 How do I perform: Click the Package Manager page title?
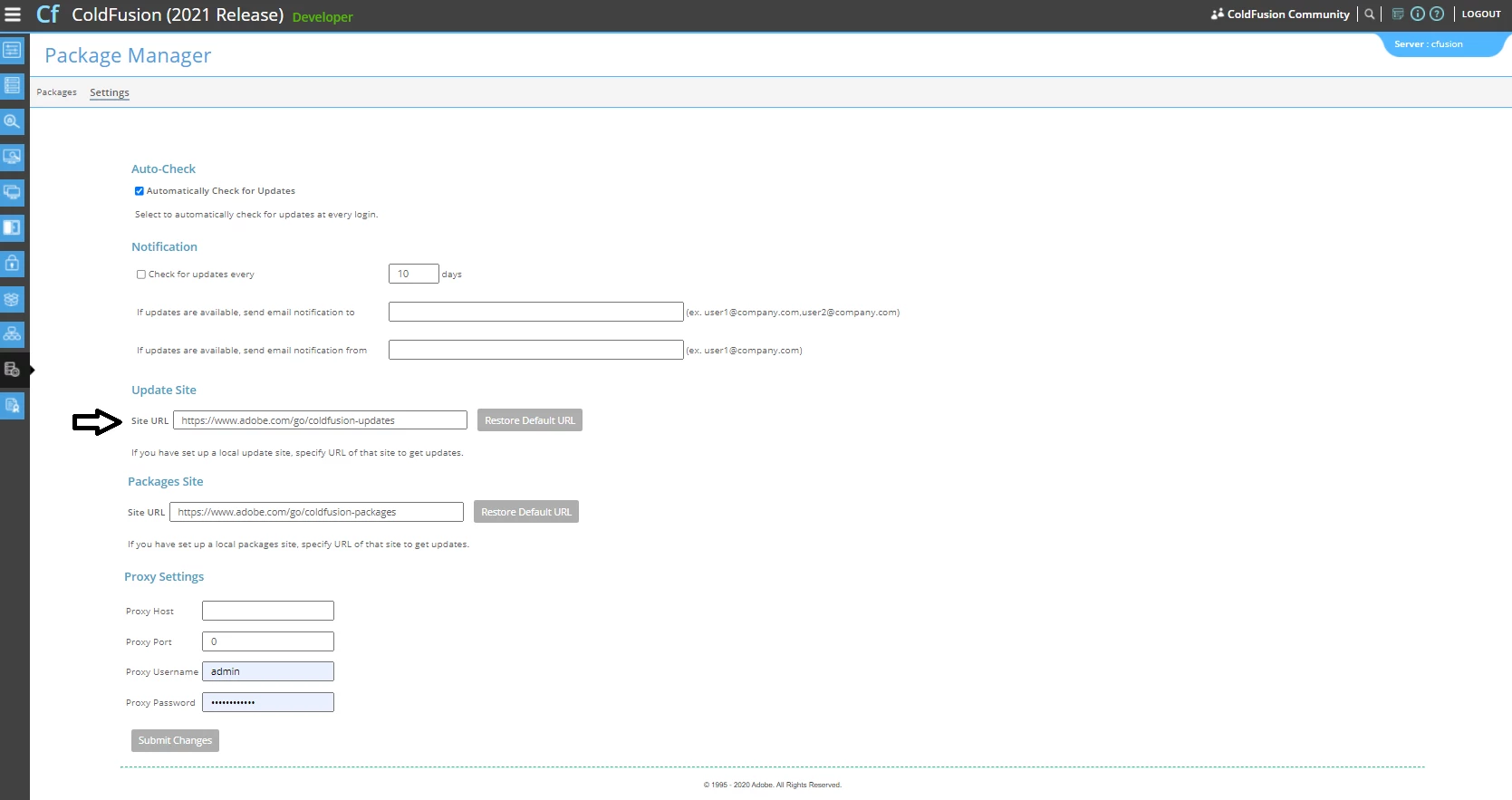(x=128, y=56)
